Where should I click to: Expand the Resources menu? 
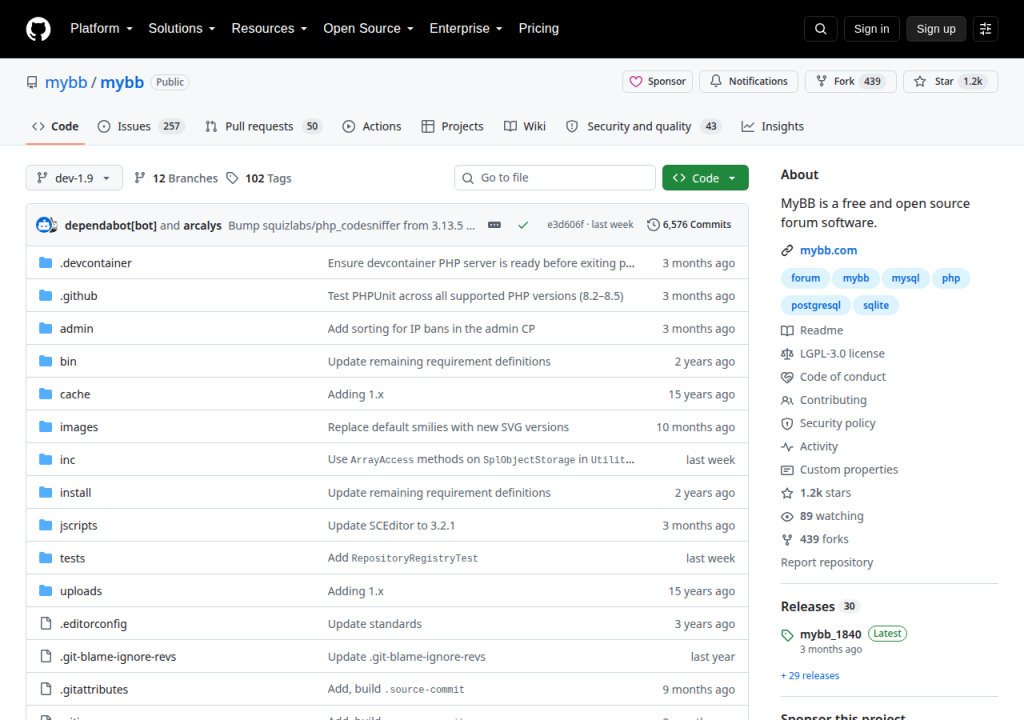[x=269, y=29]
